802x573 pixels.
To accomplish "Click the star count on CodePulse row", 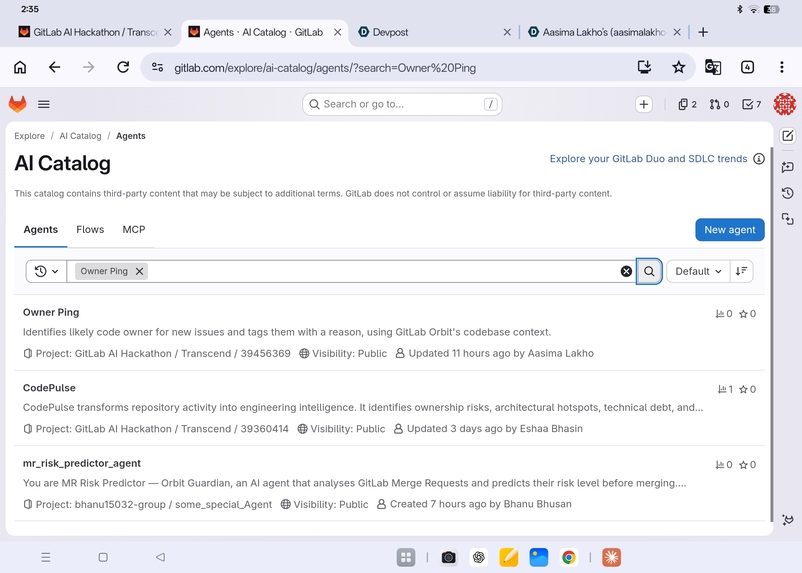I will 747,389.
